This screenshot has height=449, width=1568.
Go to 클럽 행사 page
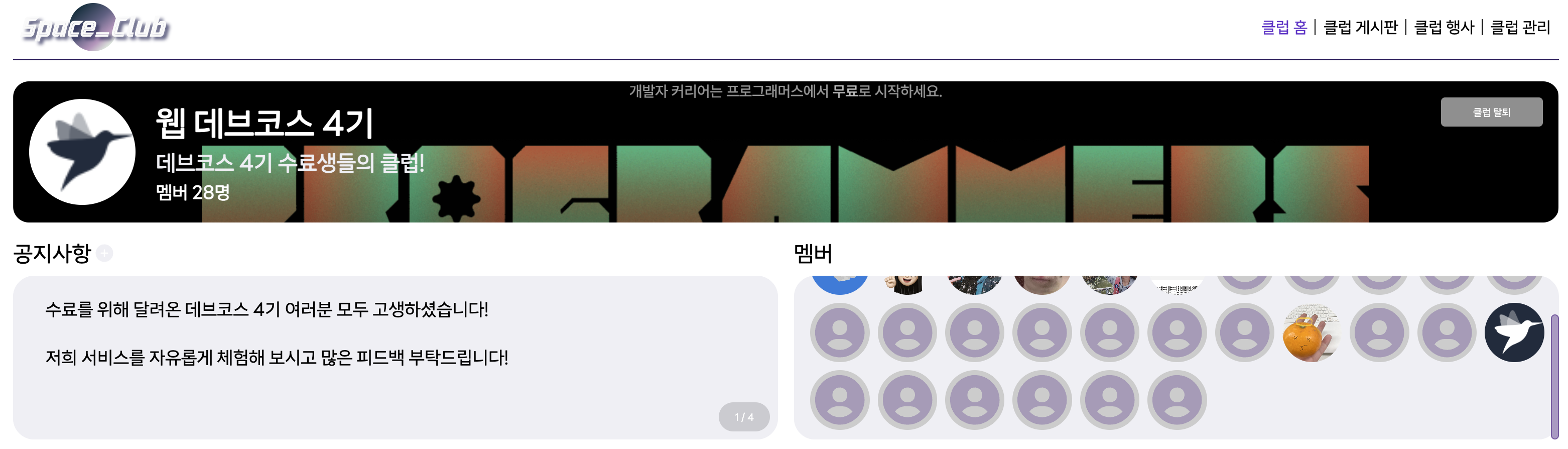[1445, 28]
